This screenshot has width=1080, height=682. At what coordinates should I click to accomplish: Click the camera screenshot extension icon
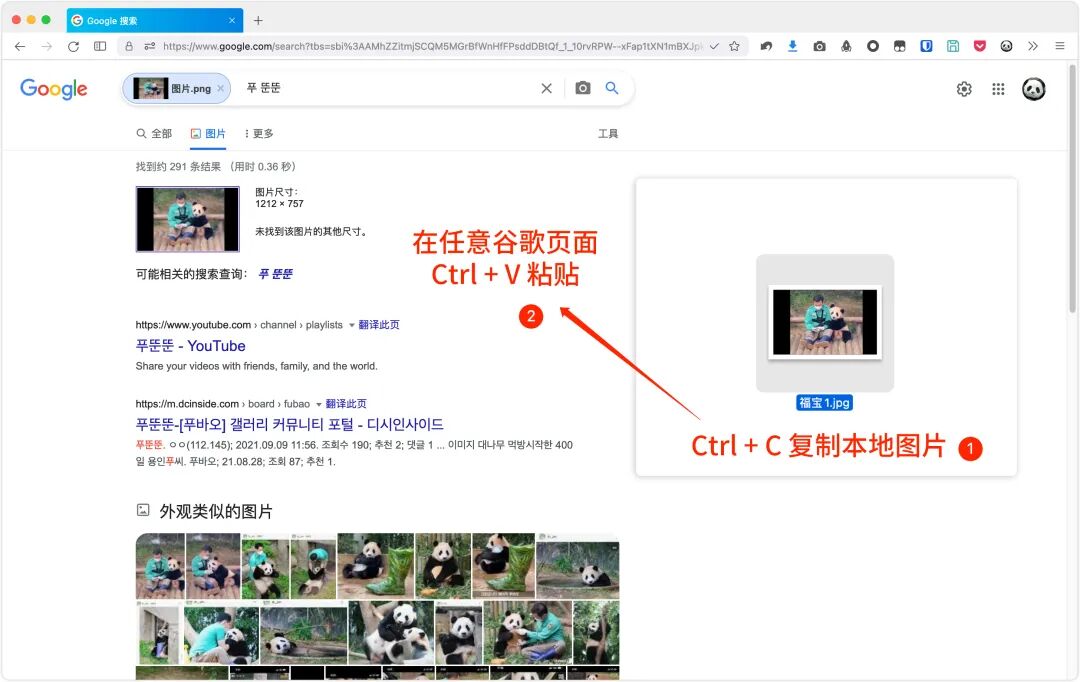pos(819,46)
